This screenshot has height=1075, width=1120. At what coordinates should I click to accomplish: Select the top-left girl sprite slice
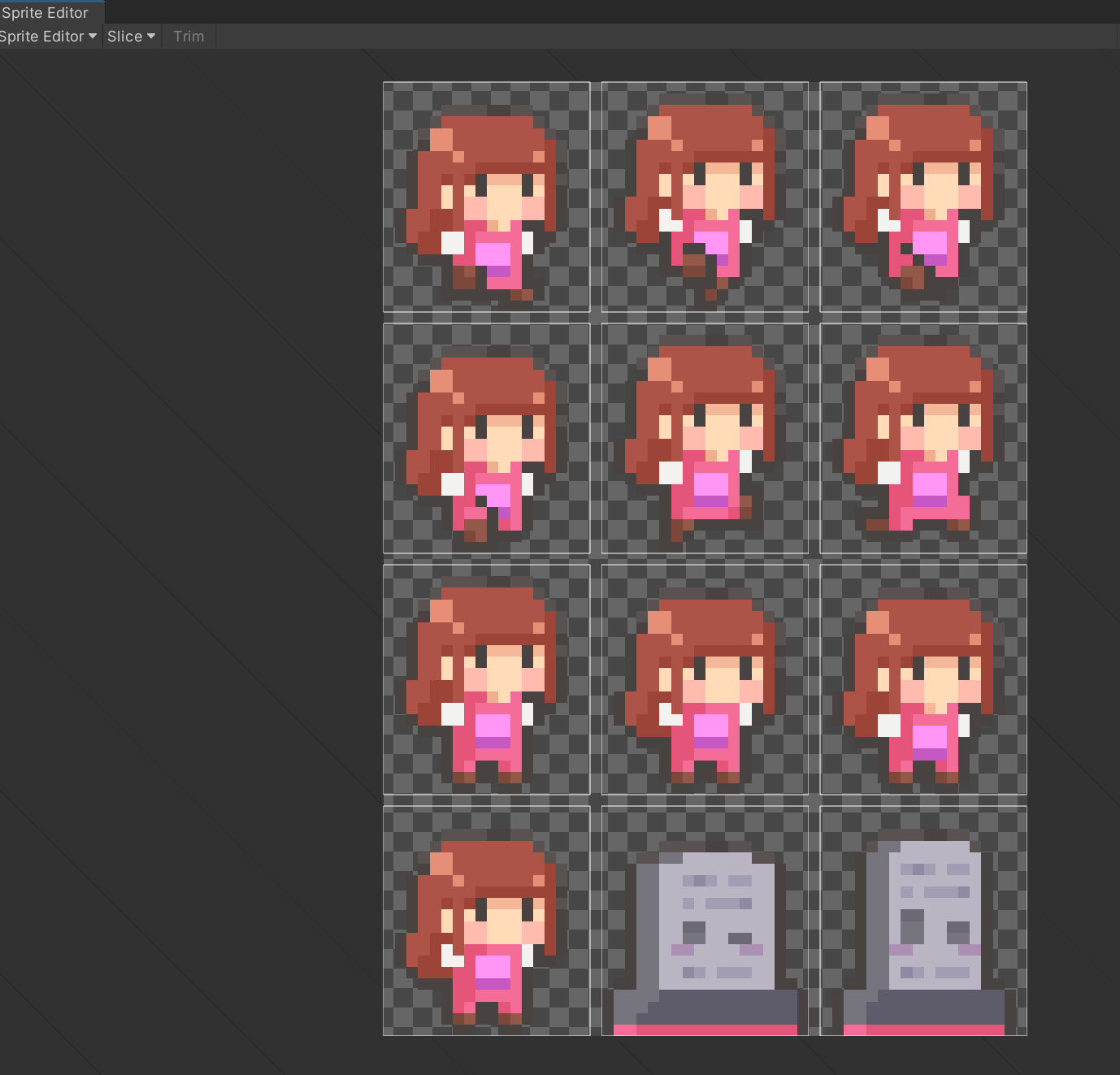[486, 197]
